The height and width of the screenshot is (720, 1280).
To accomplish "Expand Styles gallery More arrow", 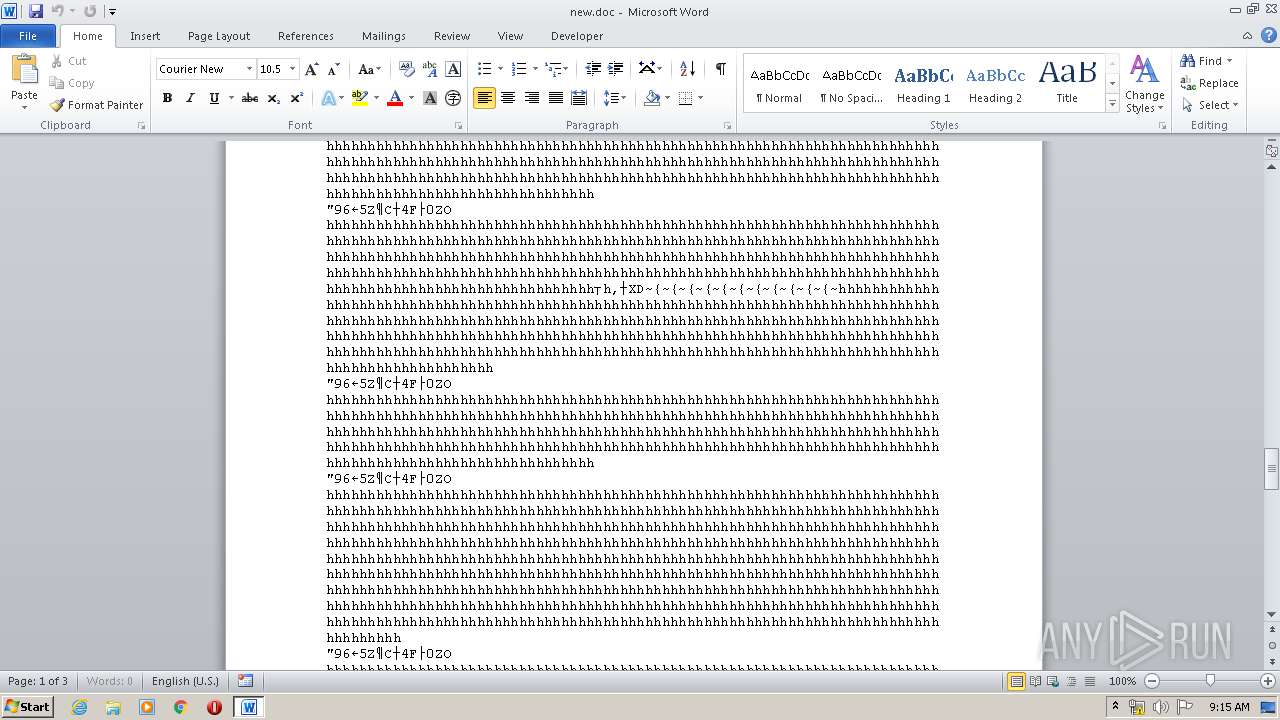I will (1112, 103).
